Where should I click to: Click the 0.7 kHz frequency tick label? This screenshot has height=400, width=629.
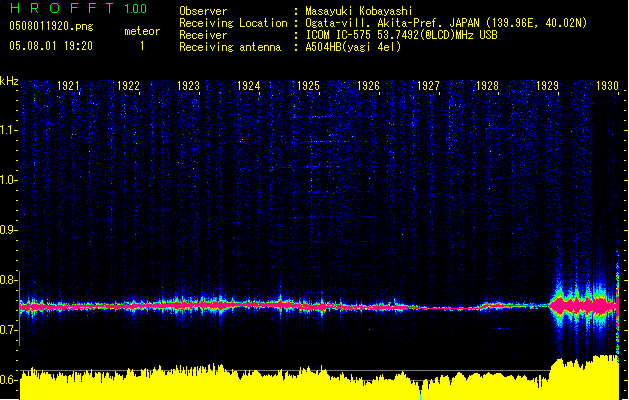click(x=8, y=330)
